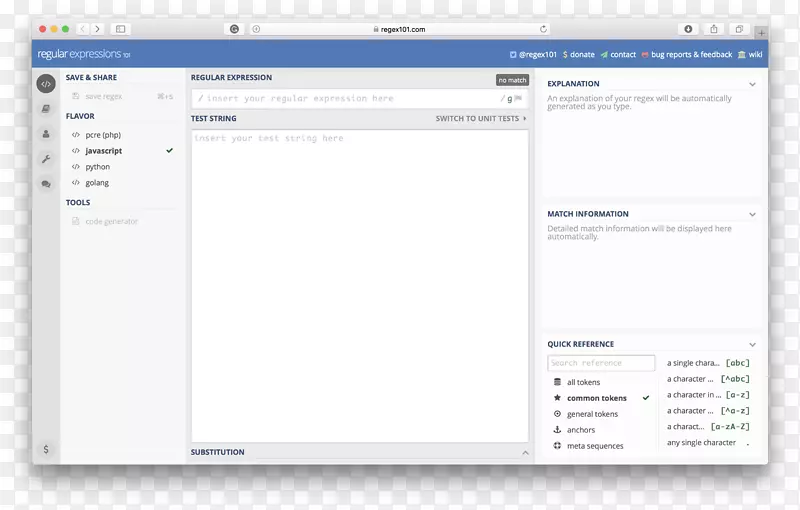Click the Safari downloads icon

click(688, 29)
